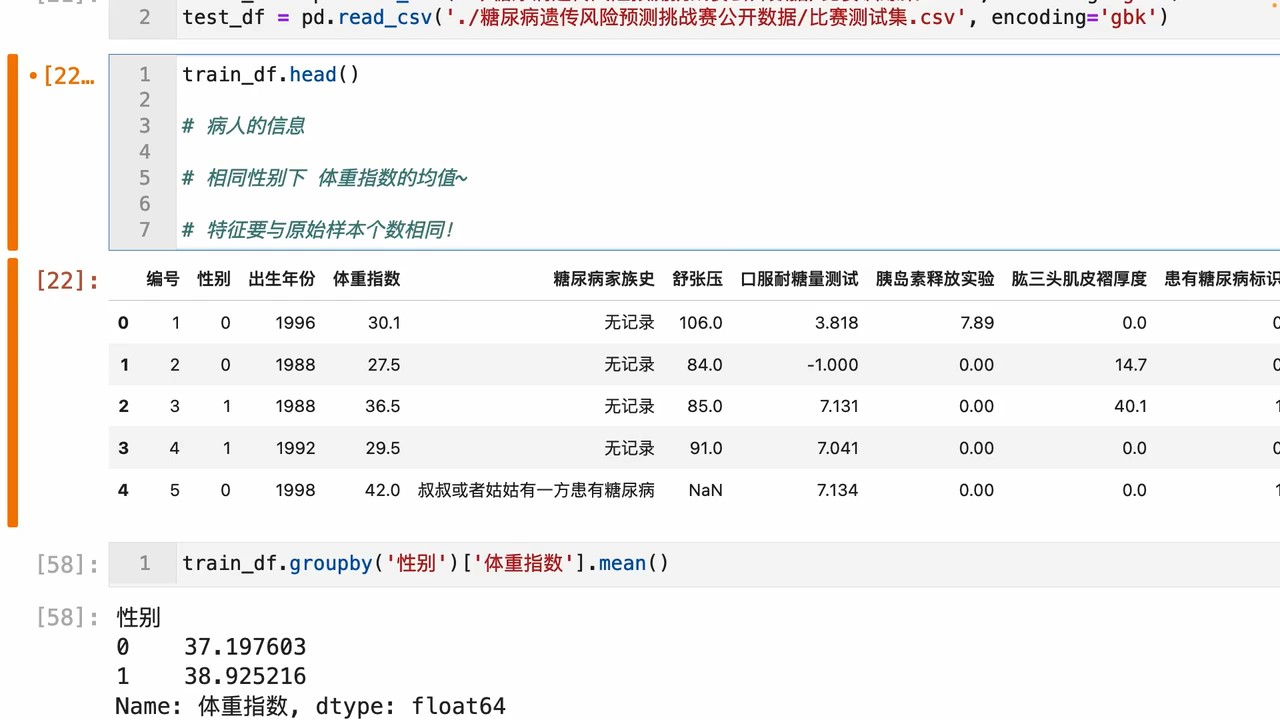Click the [58] input prompt label
This screenshot has height=720, width=1280.
coord(67,565)
